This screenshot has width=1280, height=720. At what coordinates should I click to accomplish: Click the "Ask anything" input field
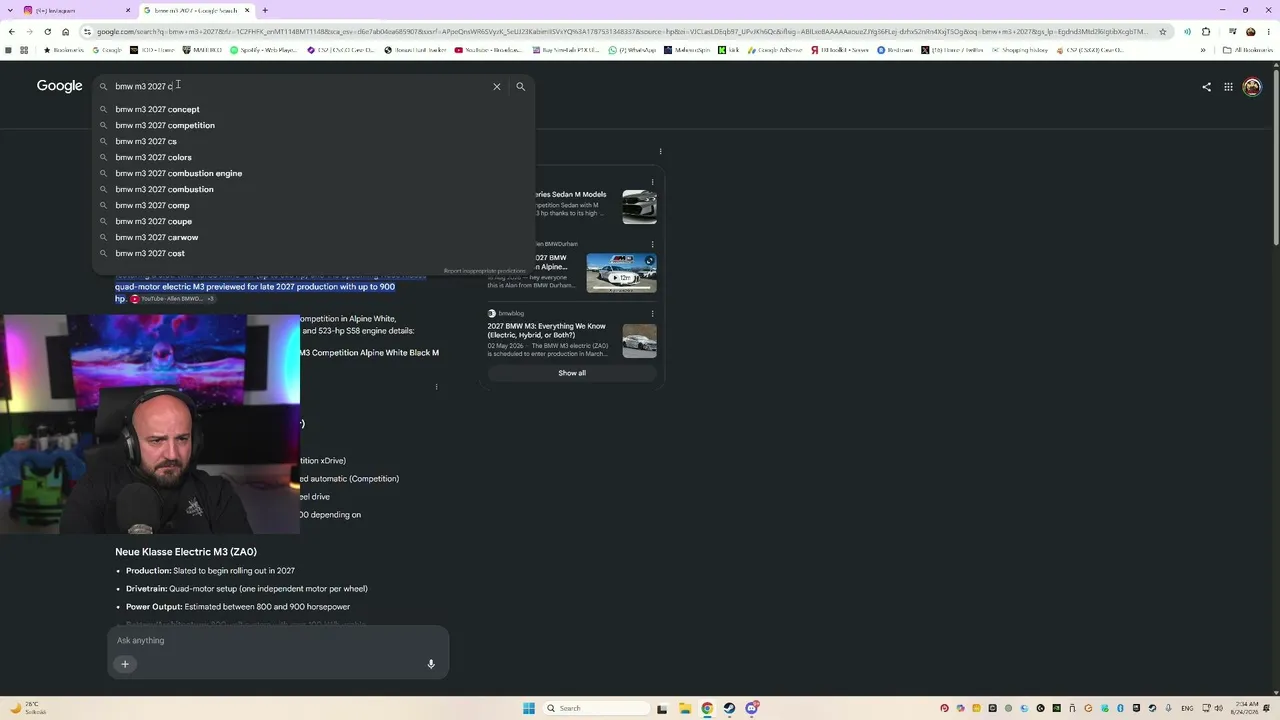278,640
